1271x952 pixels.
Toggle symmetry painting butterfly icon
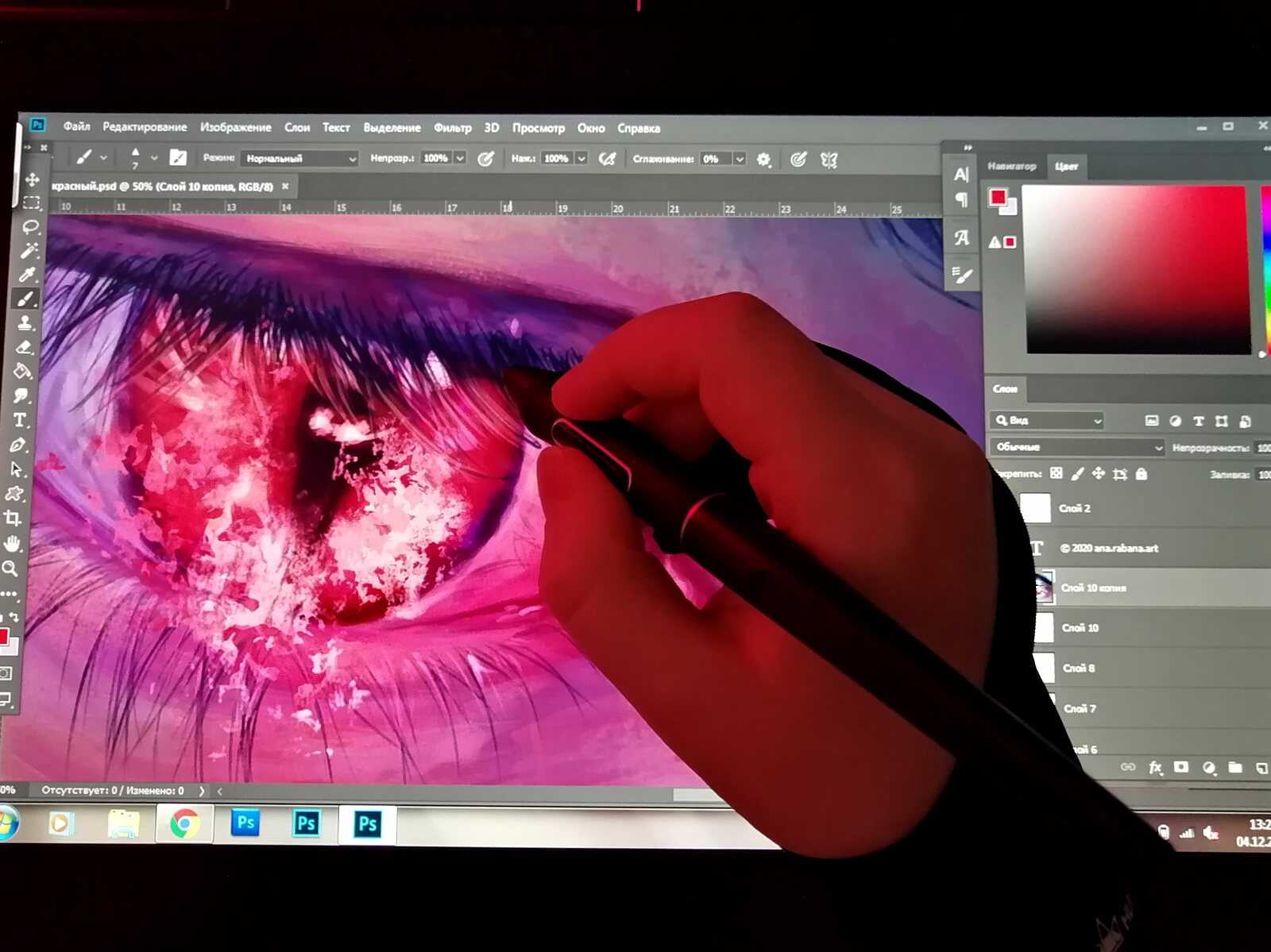tap(829, 160)
